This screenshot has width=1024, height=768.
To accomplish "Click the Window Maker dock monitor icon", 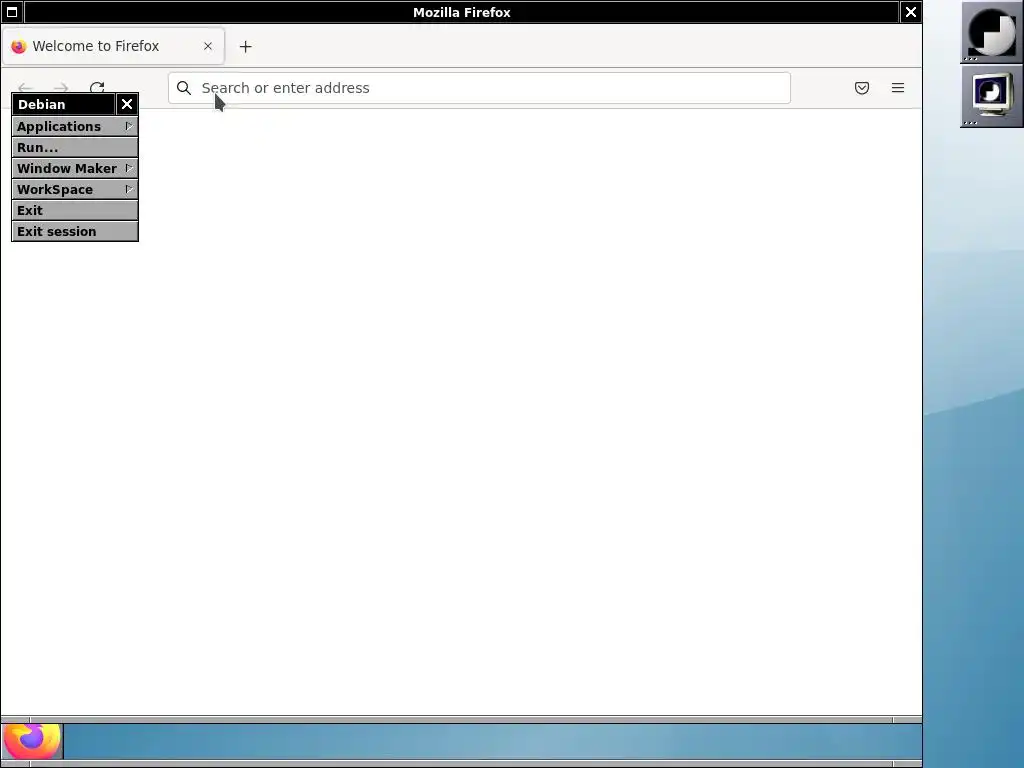I will (x=991, y=96).
